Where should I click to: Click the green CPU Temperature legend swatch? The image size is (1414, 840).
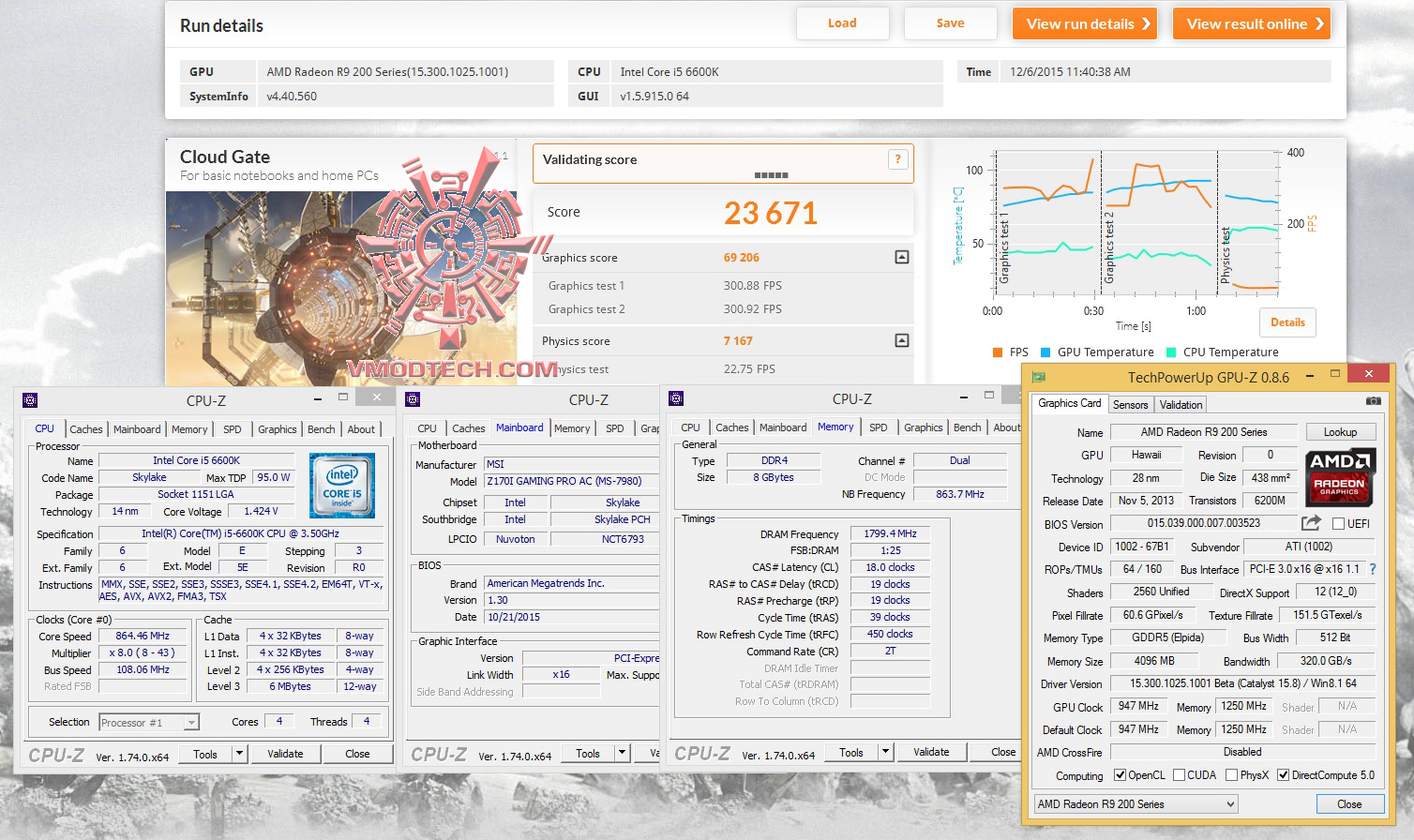click(1171, 352)
